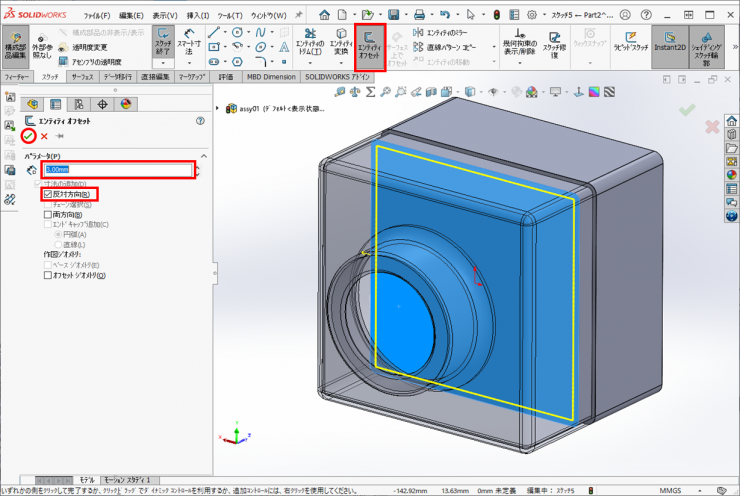Open the Appearances tab in the right task pane
This screenshot has height=496, width=740.
[x=731, y=173]
